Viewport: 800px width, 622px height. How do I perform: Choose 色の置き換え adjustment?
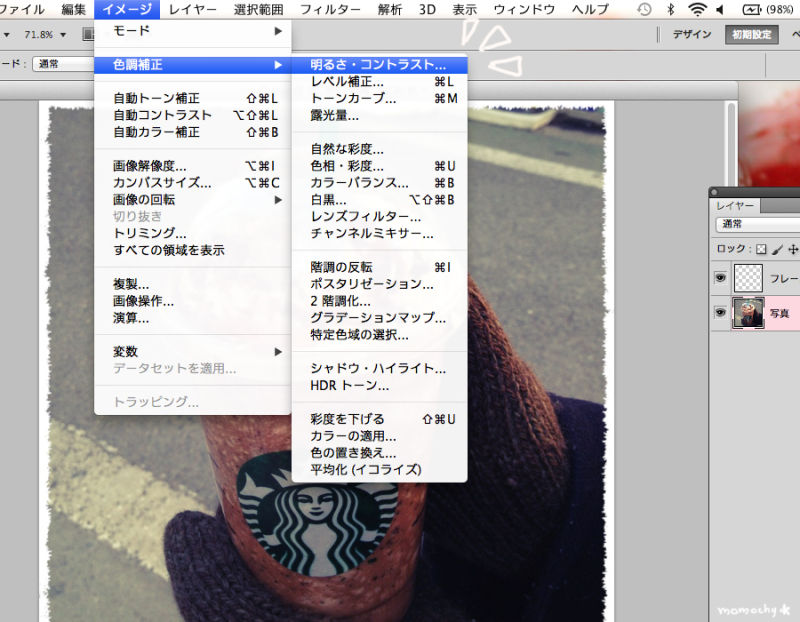(379, 453)
